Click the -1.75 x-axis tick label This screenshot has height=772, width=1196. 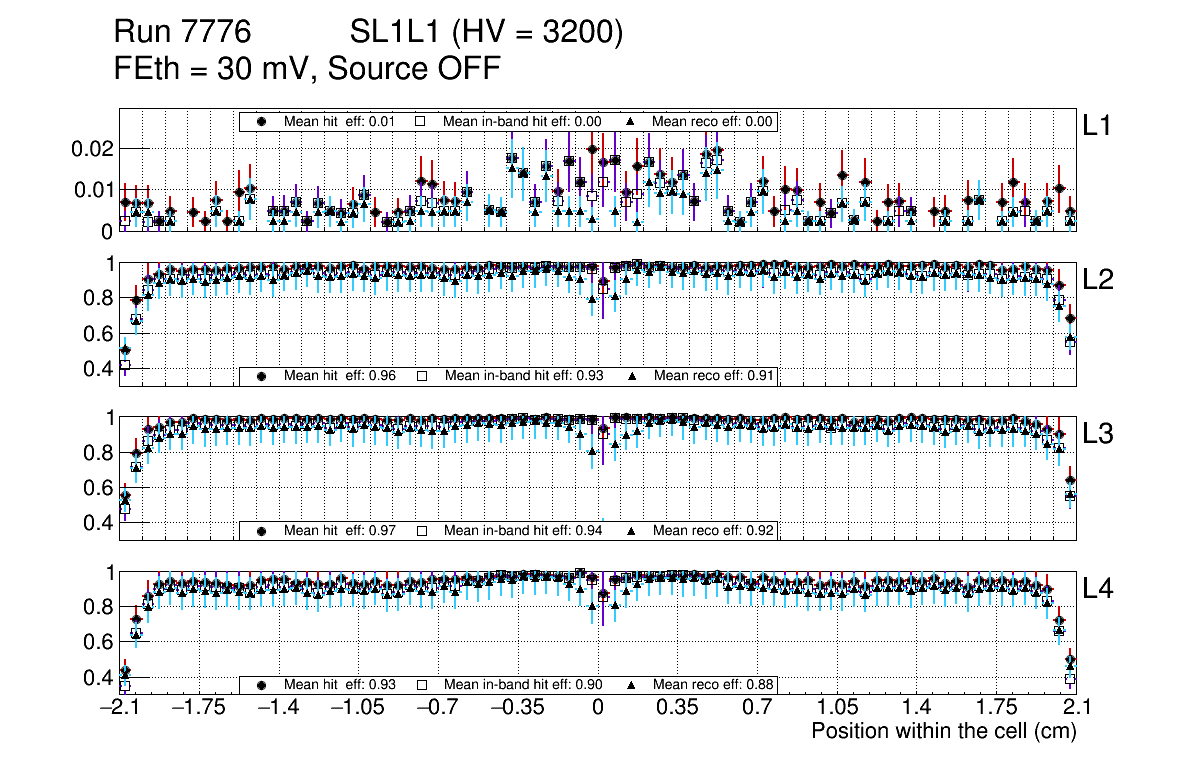coord(196,708)
